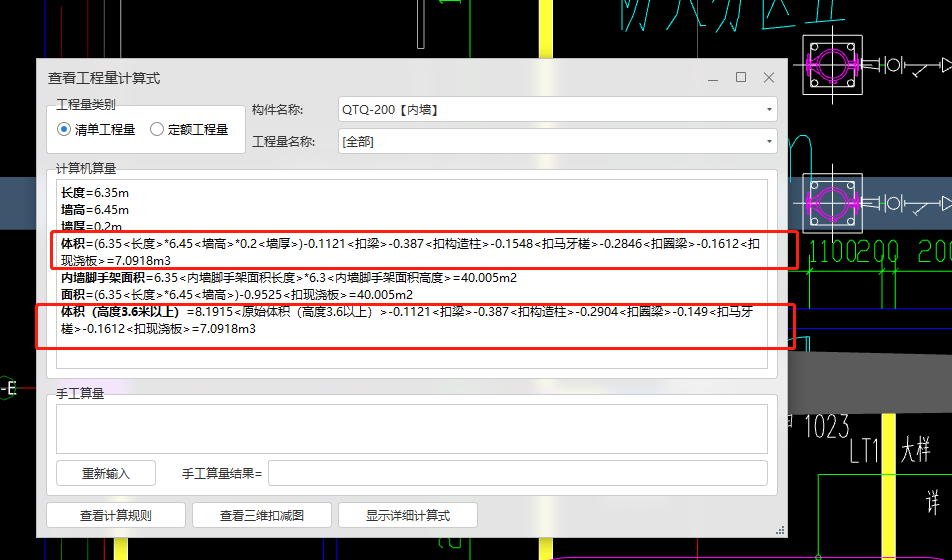Click the 体积（高度3.6米以上） formula line
The width and height of the screenshot is (952, 560).
pos(407,320)
